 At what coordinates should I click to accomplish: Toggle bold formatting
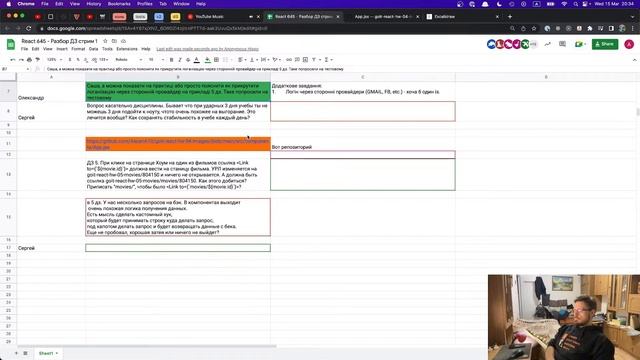pos(171,60)
